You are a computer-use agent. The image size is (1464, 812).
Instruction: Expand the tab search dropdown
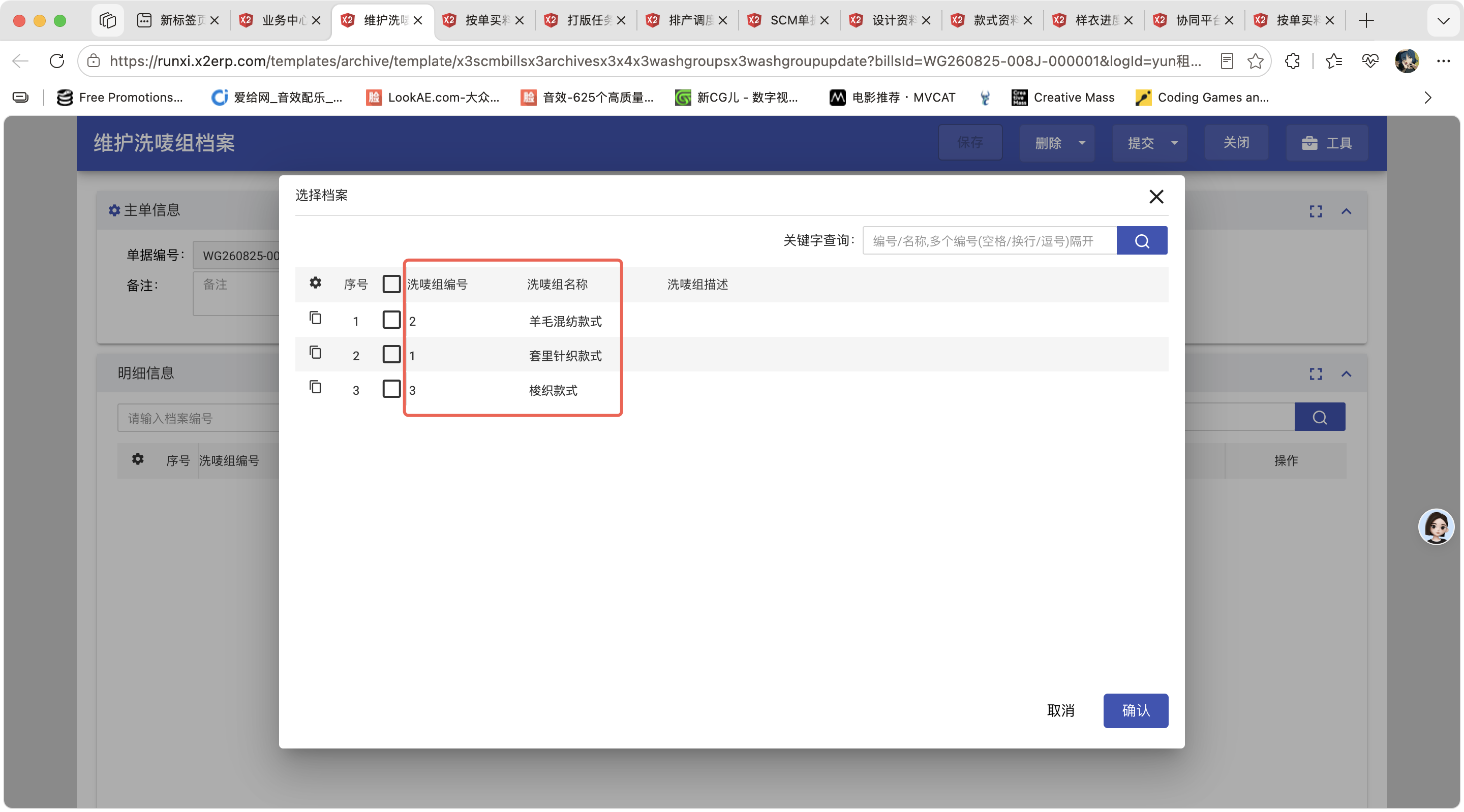point(1443,20)
